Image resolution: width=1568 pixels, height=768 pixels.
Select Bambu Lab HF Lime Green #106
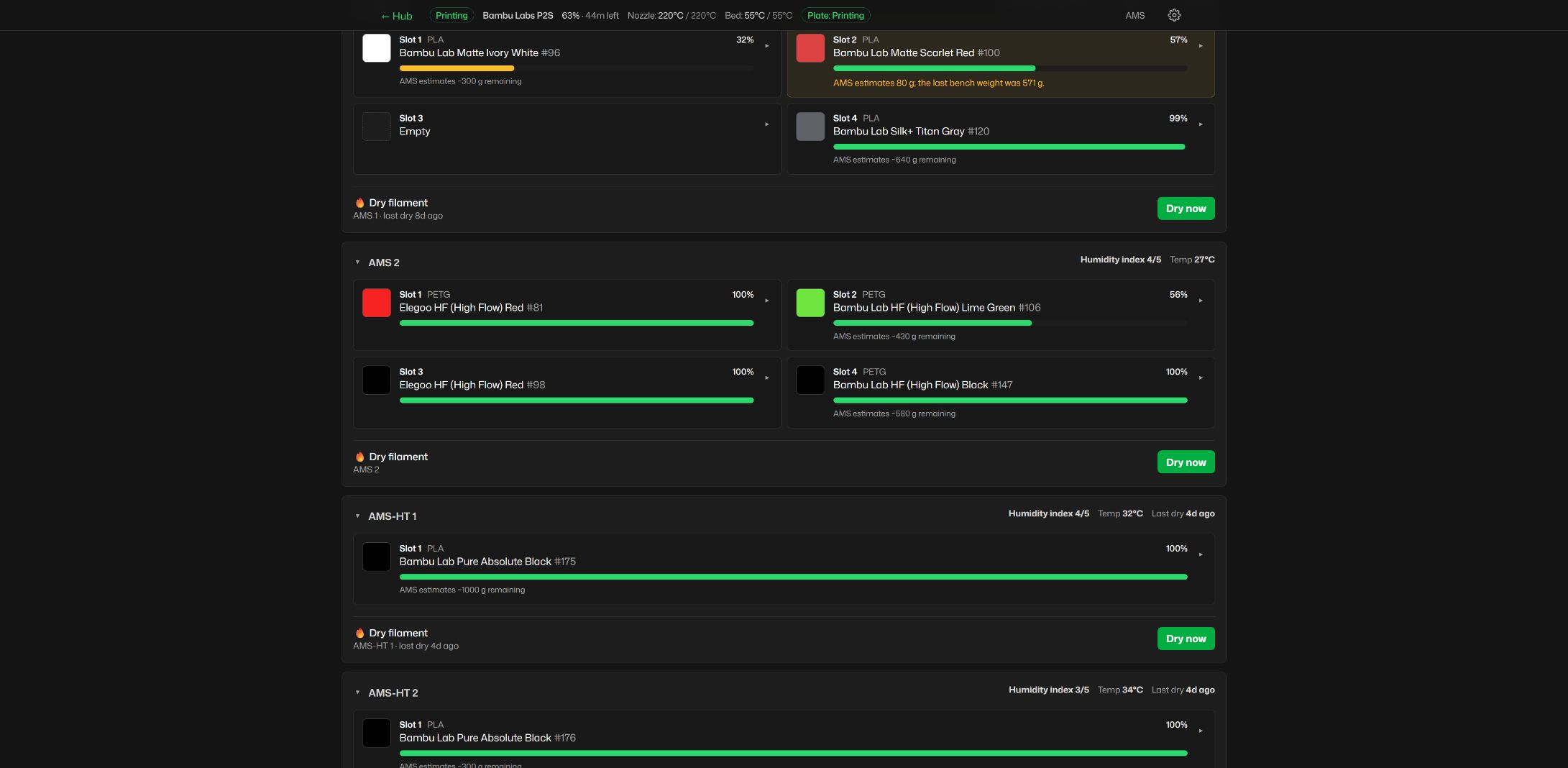[x=937, y=307]
